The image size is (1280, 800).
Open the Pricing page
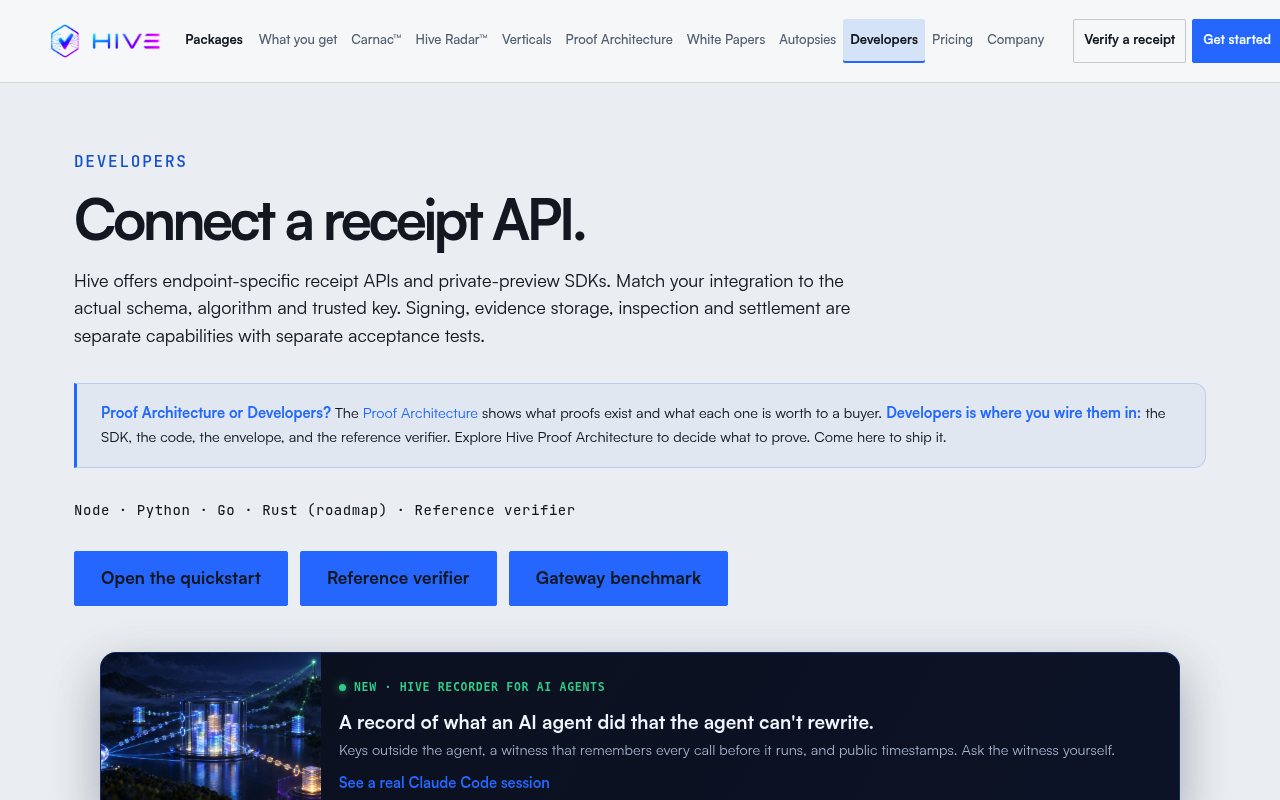pyautogui.click(x=952, y=40)
